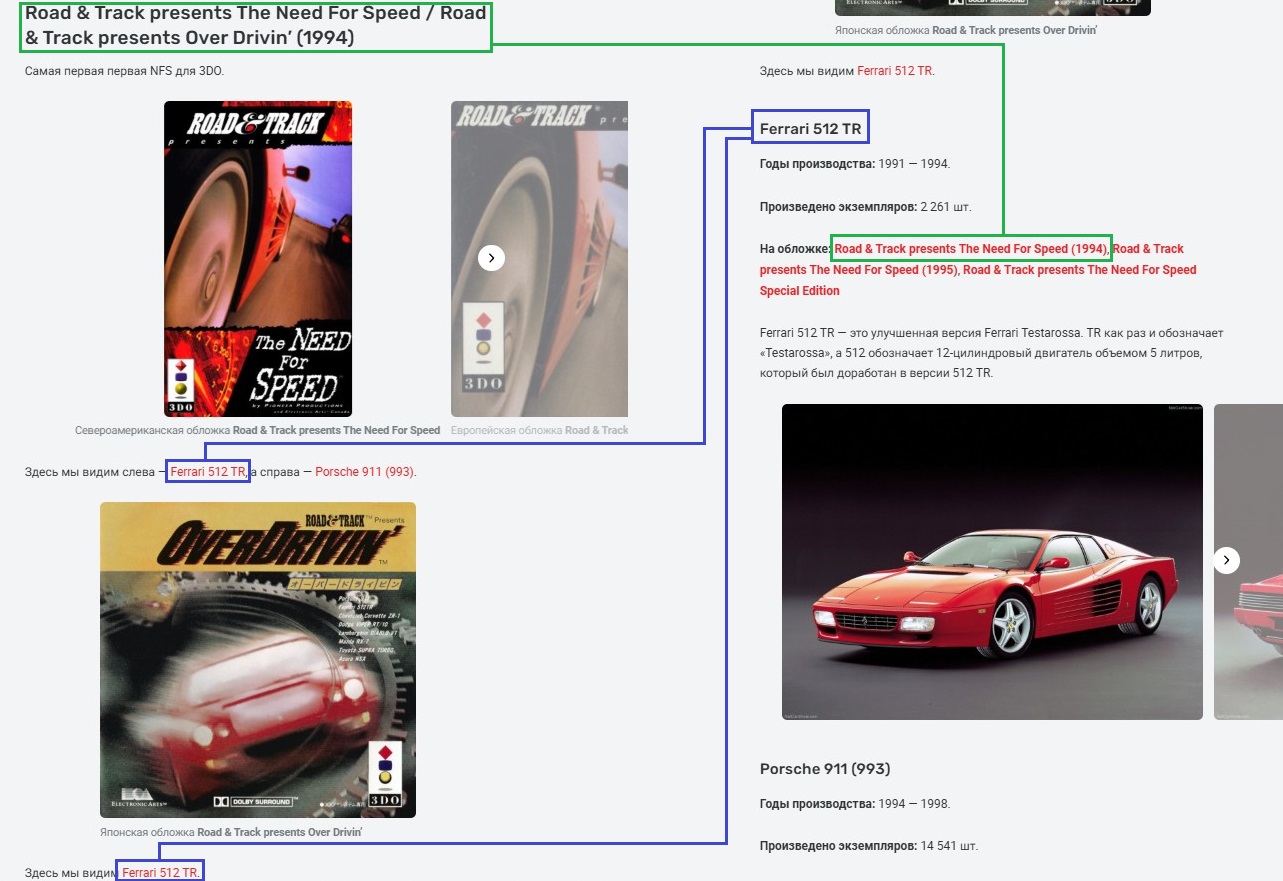The width and height of the screenshot is (1283, 881).
Task: Click the 3DO logo on Over Drivin' cover
Action: coord(386,774)
